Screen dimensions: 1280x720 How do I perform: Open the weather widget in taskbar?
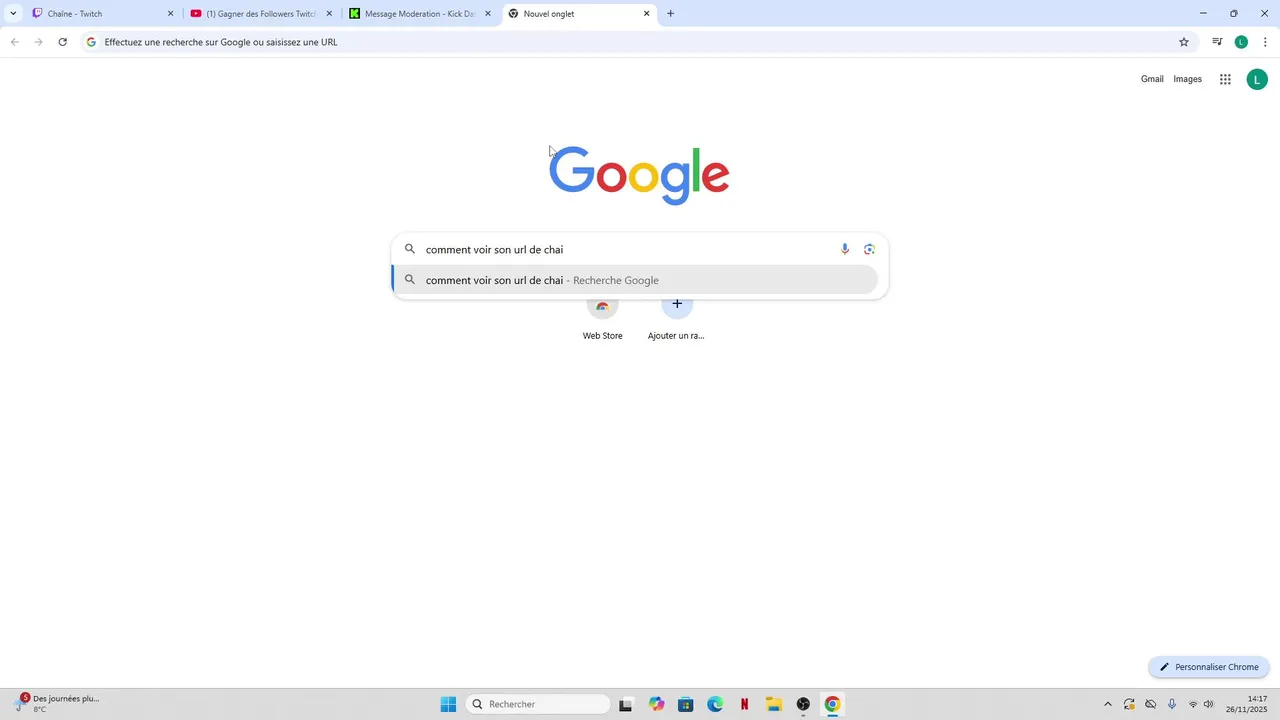(x=57, y=704)
